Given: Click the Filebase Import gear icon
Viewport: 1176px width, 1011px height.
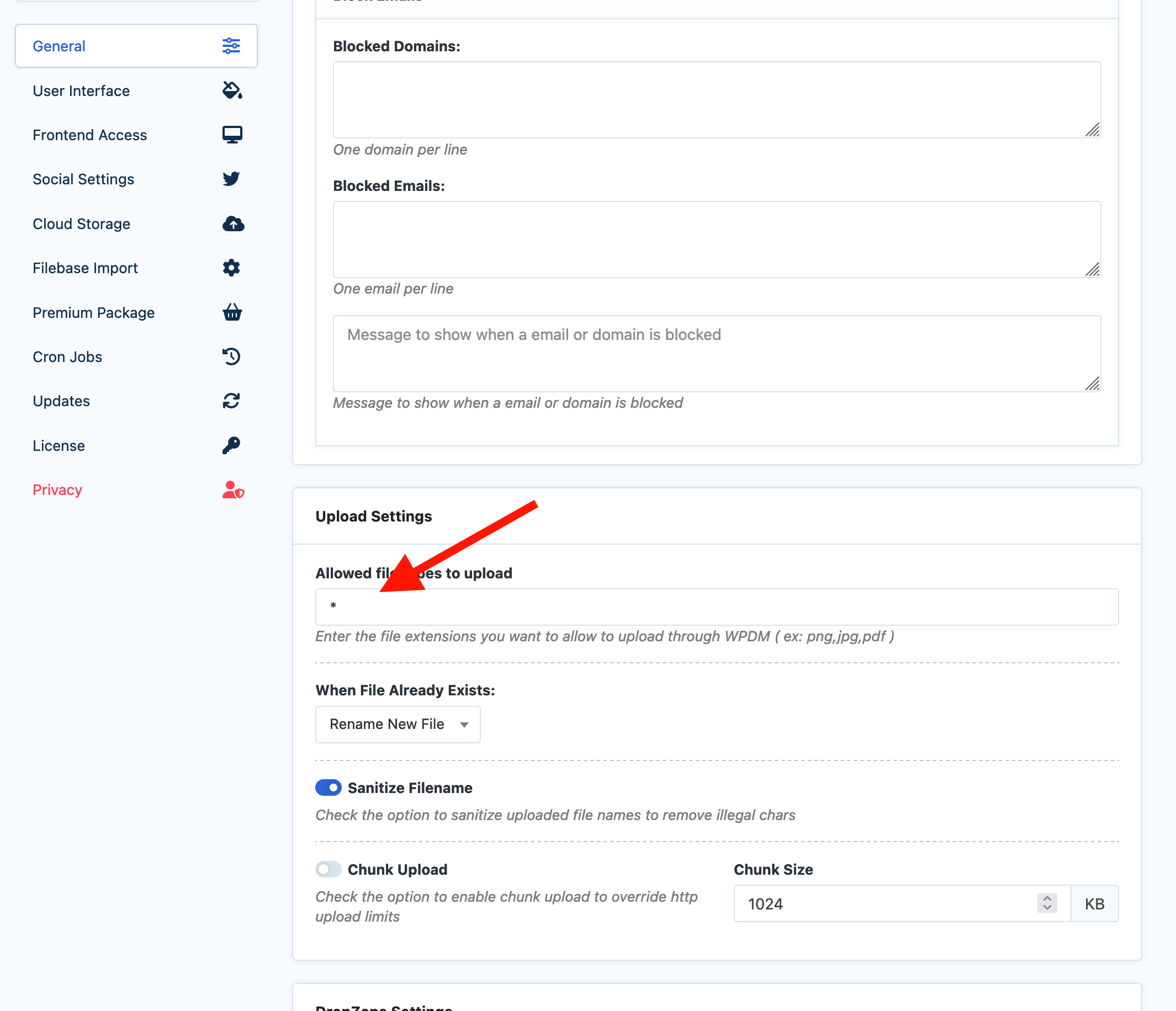Looking at the screenshot, I should point(231,268).
